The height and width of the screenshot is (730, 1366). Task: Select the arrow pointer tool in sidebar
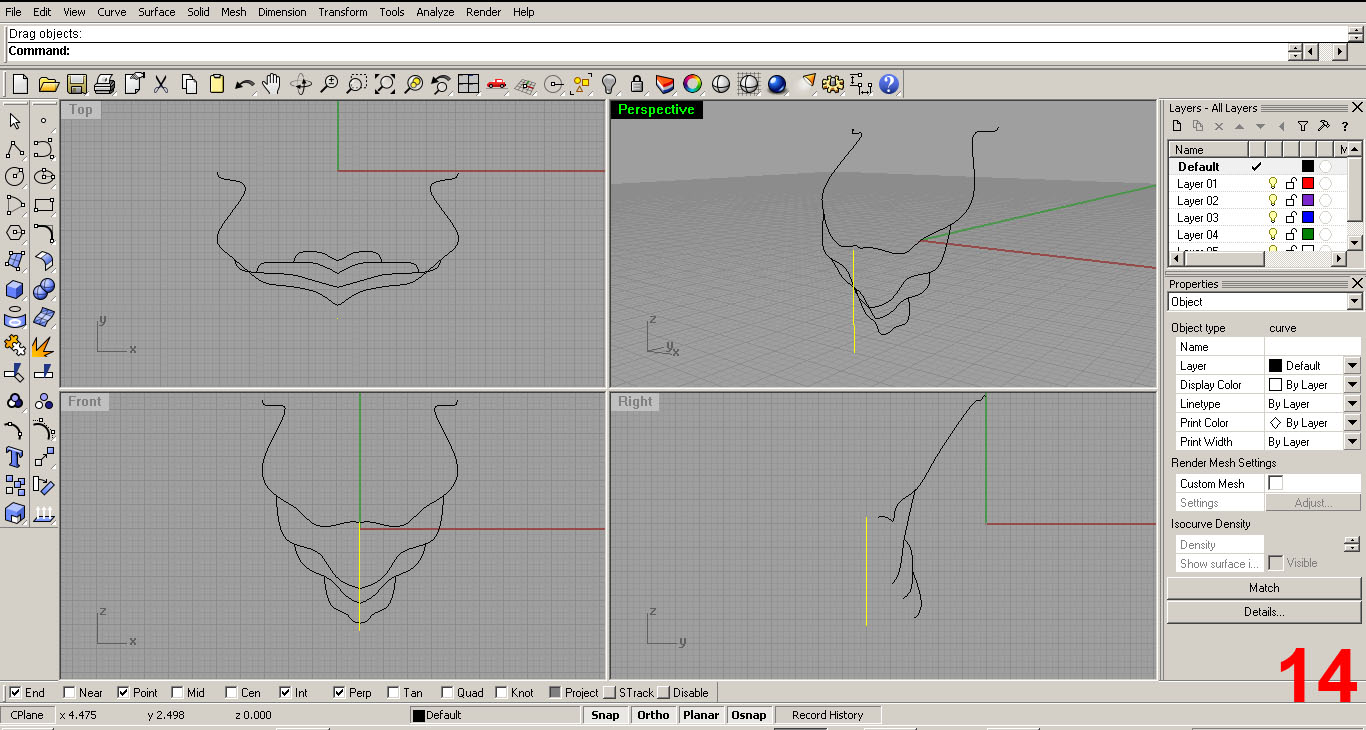click(15, 121)
